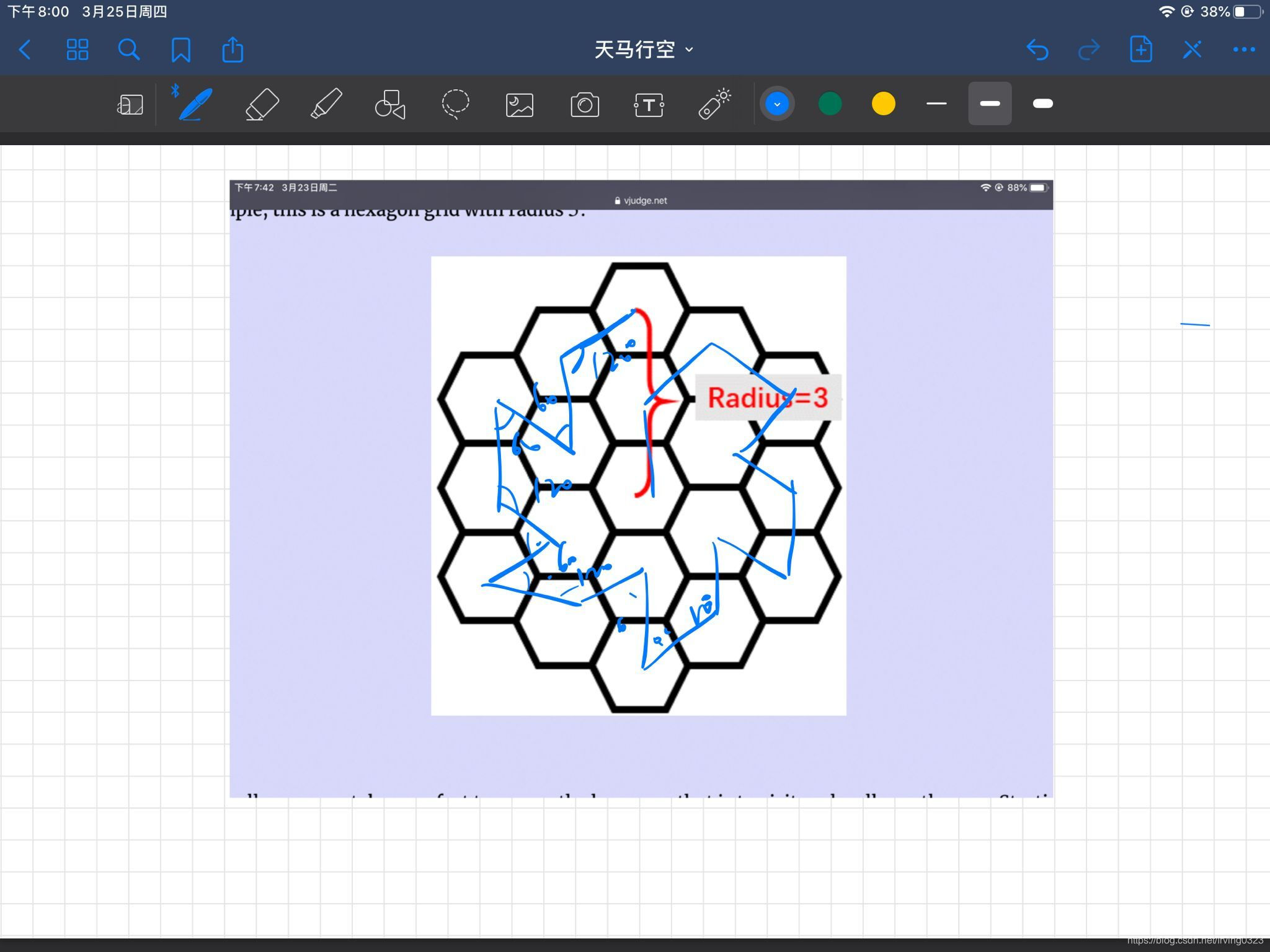1270x952 pixels.
Task: Open the more options ellipsis menu
Action: tap(1244, 50)
